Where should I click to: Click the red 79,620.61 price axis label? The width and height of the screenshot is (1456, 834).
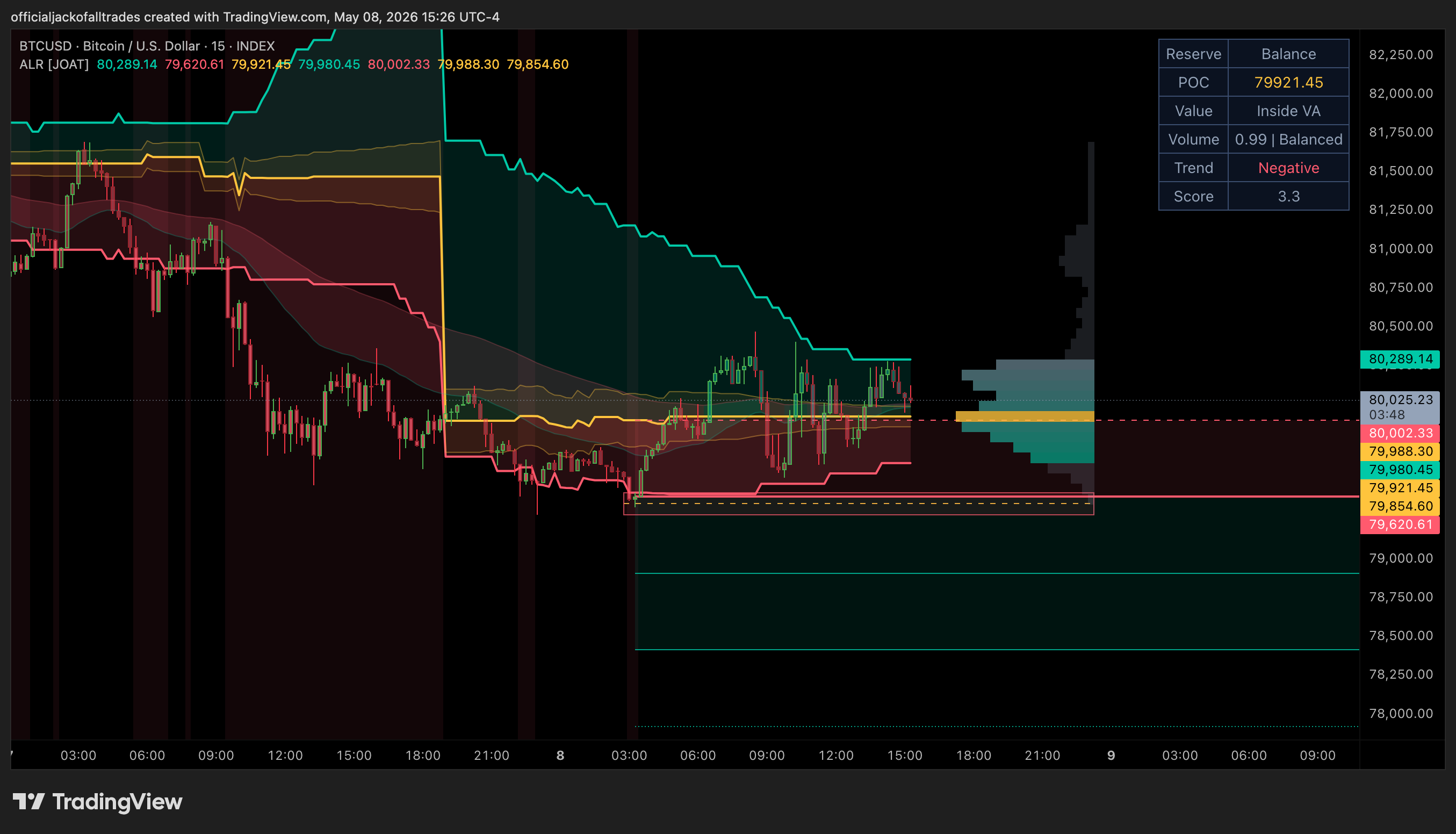[1400, 524]
